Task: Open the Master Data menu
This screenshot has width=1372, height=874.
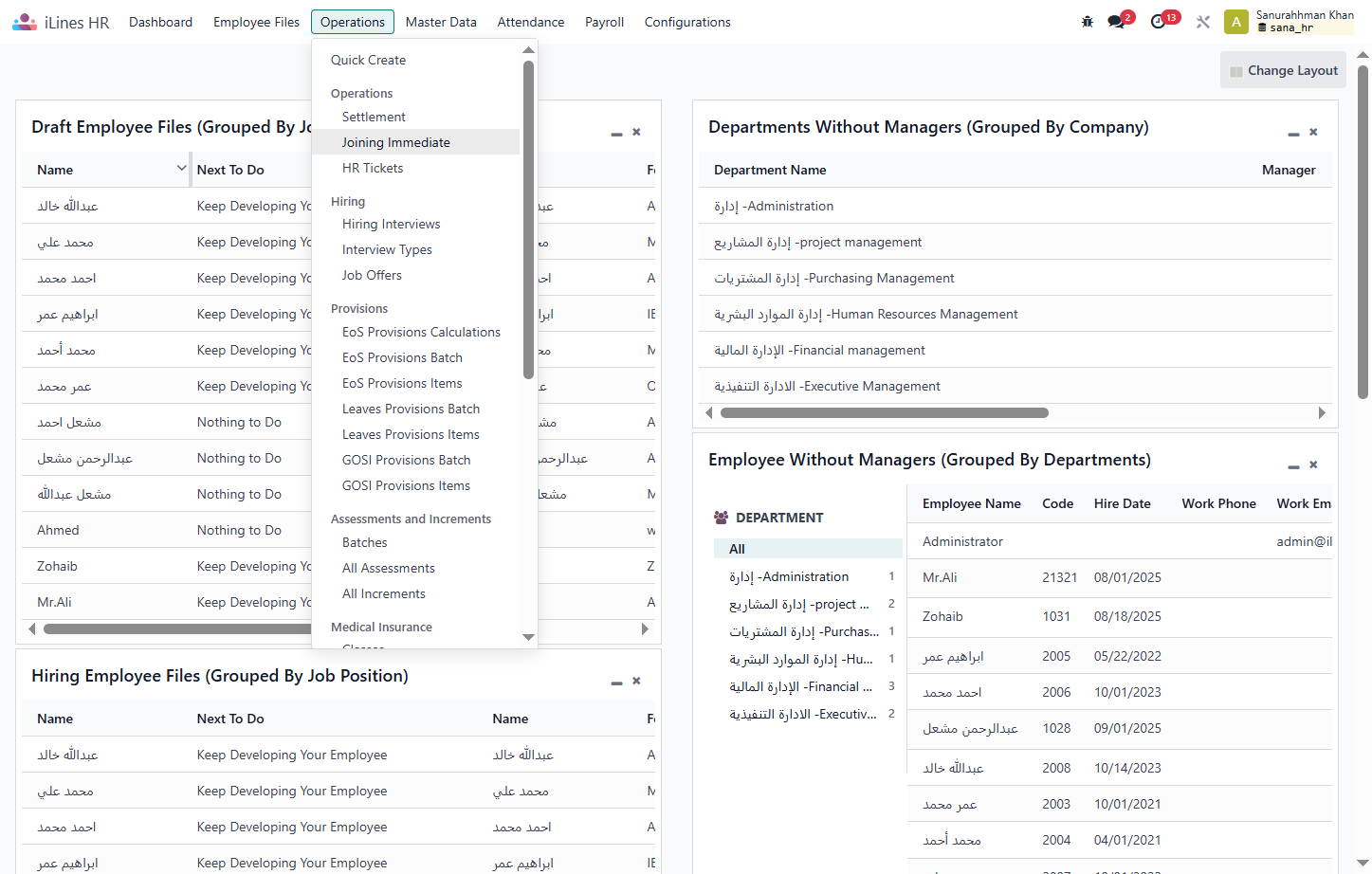Action: click(441, 22)
